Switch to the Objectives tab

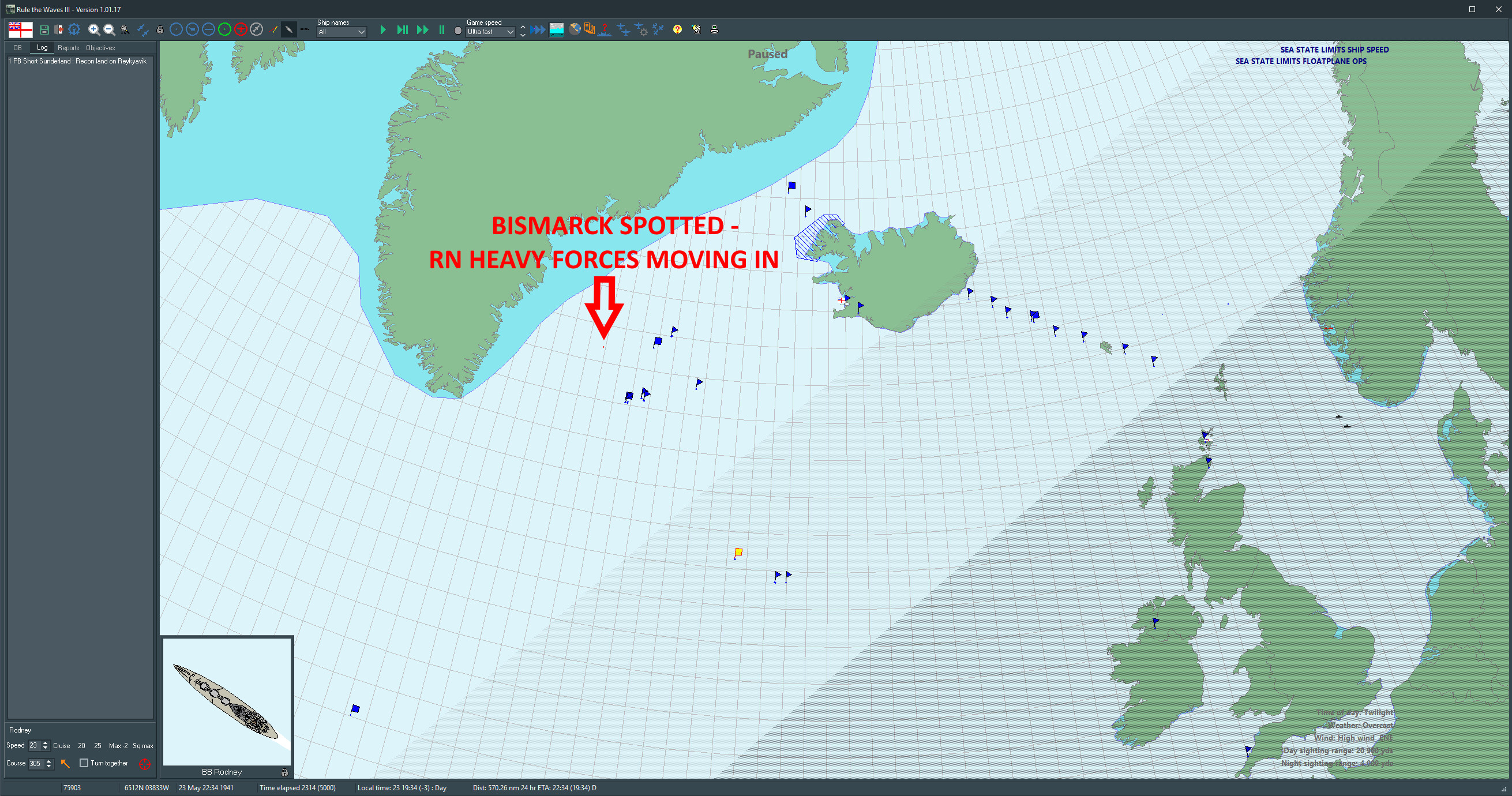click(100, 48)
